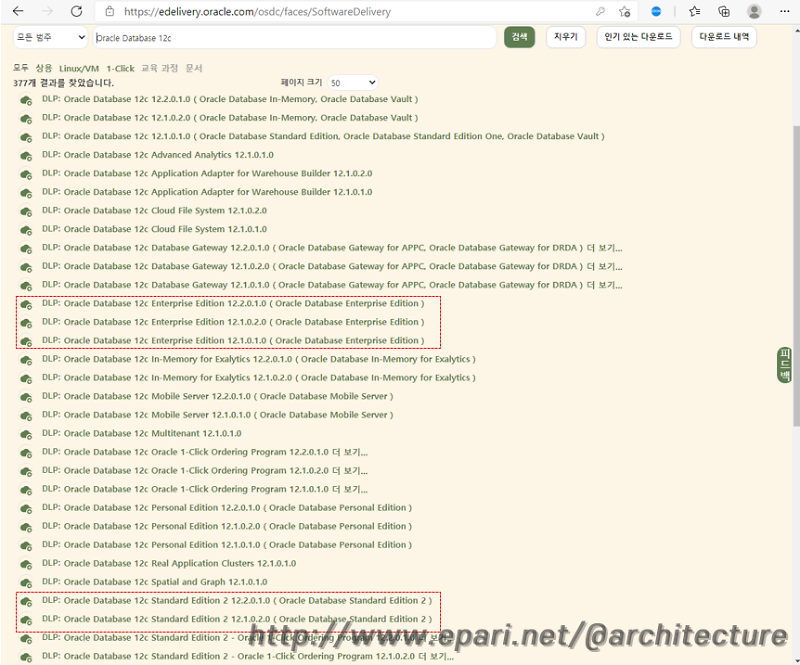Expand 더 보기 for 1-Click Ordering Program 12.1.0.1.0
The width and height of the screenshot is (800, 665).
click(349, 489)
